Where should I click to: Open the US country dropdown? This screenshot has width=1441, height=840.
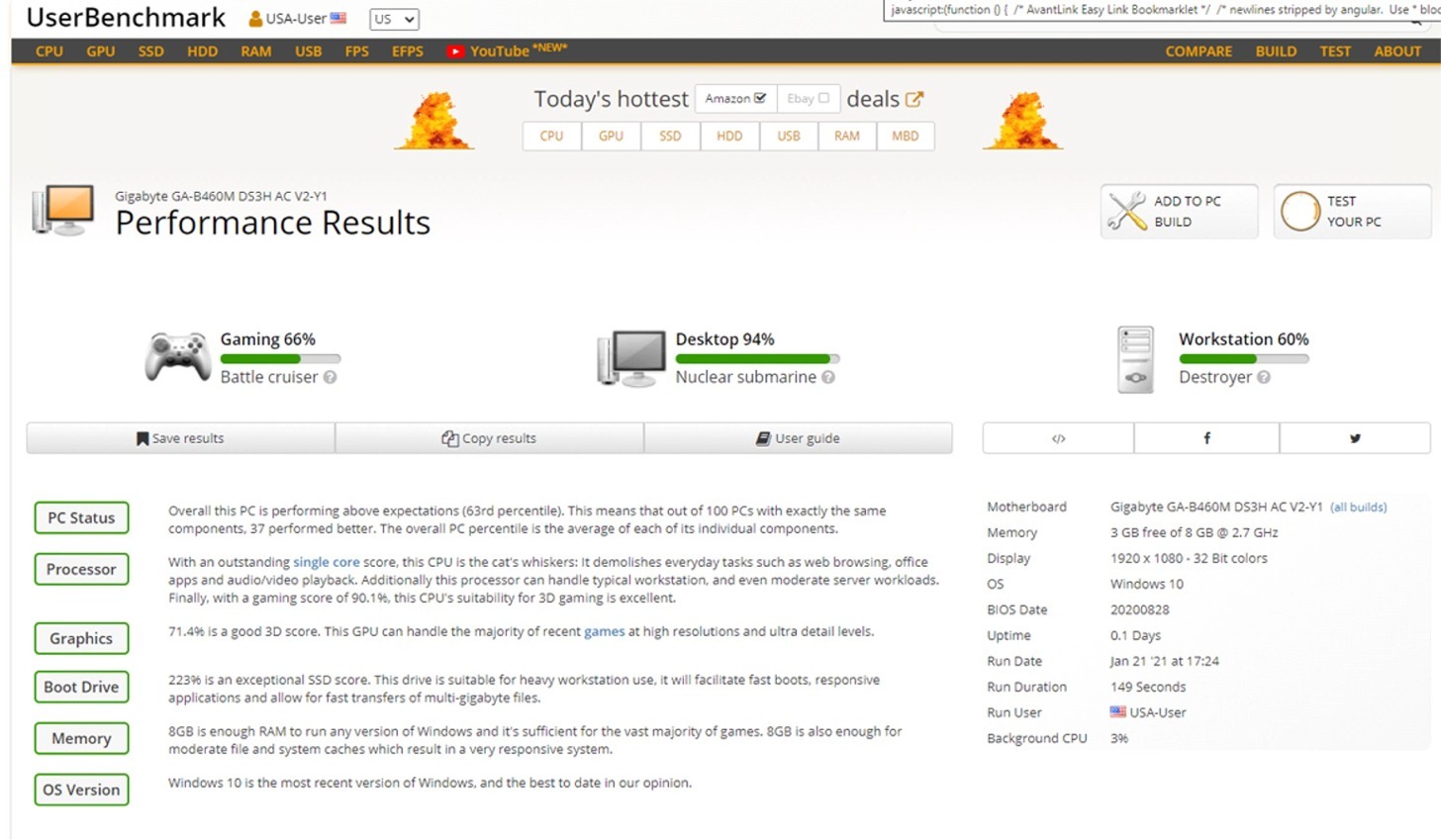click(394, 19)
